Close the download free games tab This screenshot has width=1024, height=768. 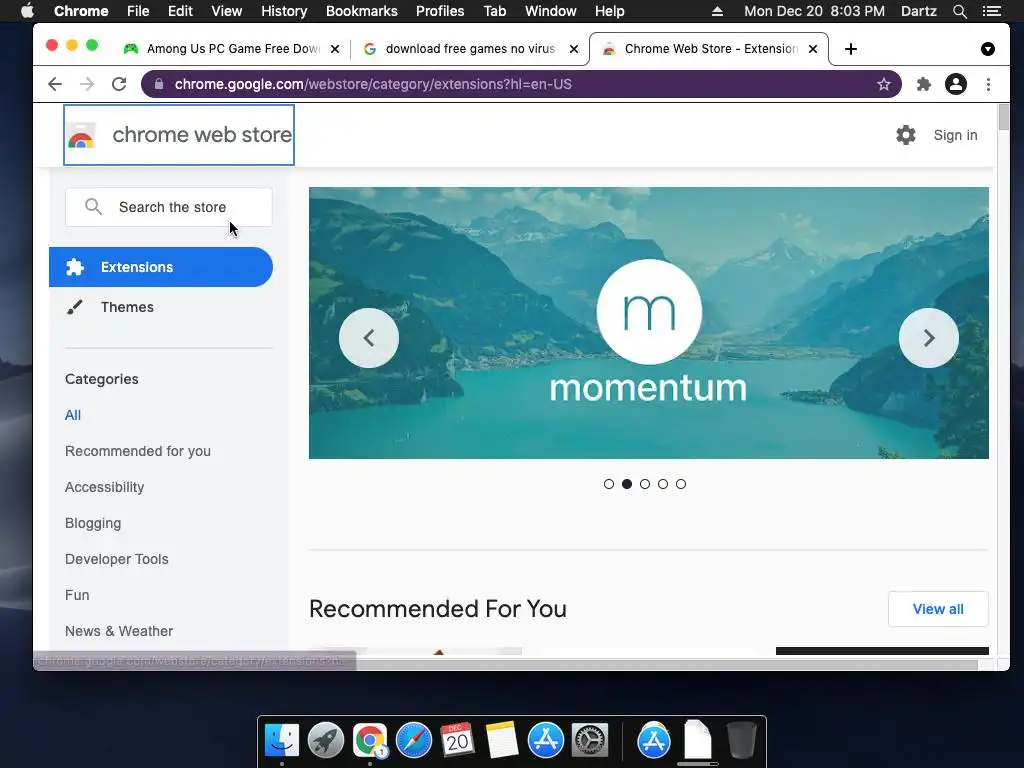coord(573,49)
